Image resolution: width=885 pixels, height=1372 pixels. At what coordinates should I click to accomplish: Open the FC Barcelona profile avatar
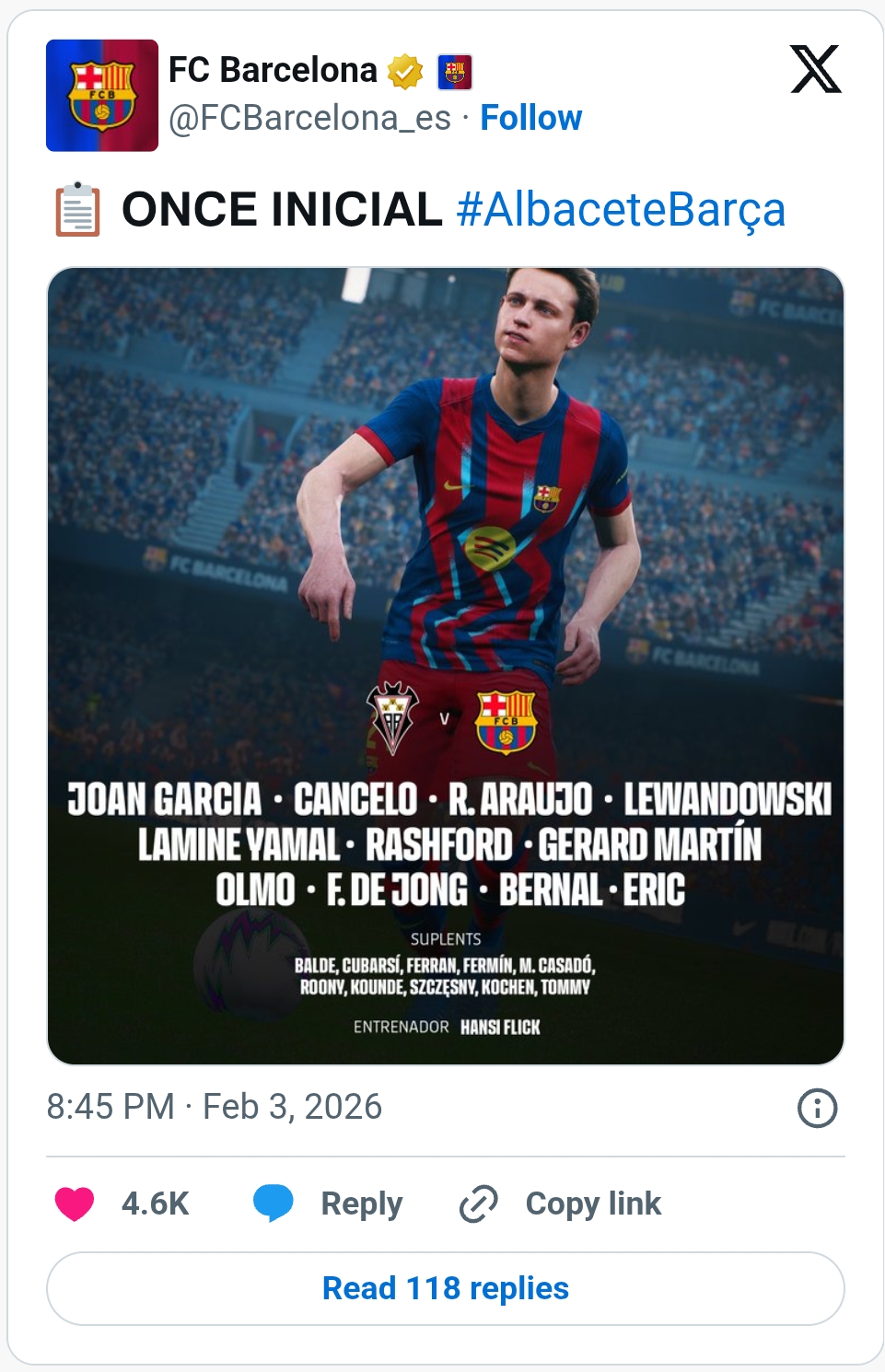tap(102, 95)
